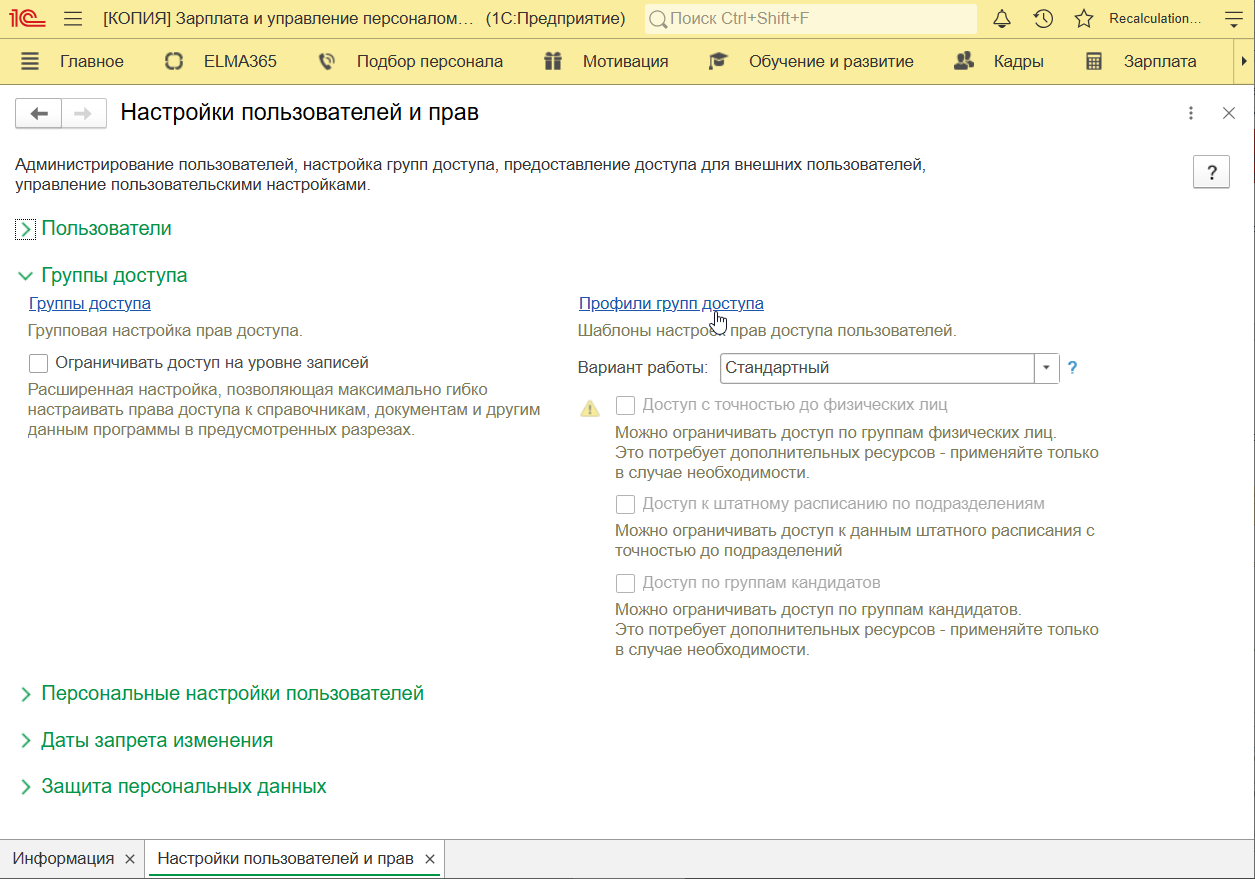Open the more actions three-dot icon
Screen dimensions: 1255x879
[x=1191, y=113]
